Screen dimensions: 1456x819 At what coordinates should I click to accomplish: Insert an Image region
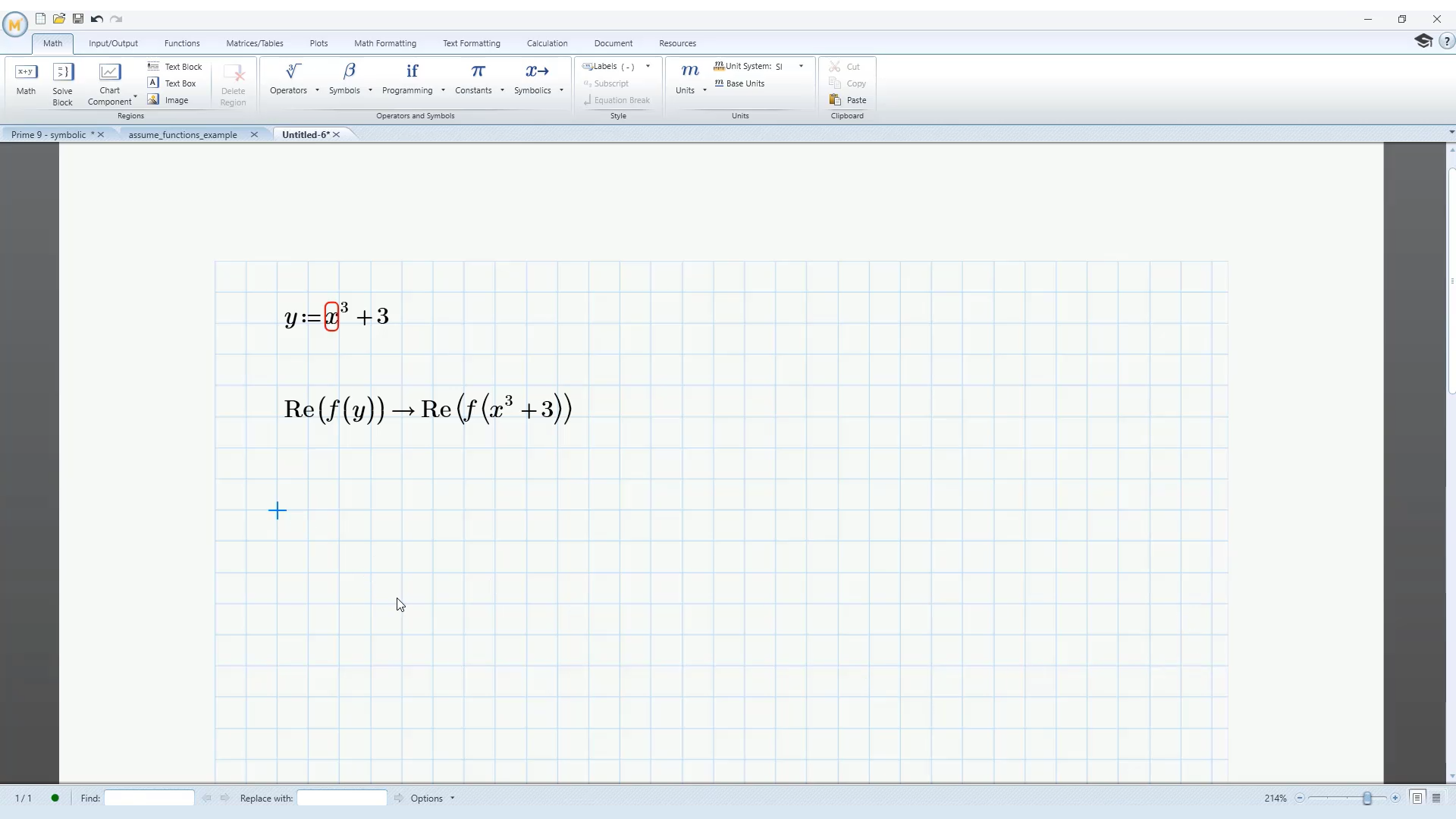pyautogui.click(x=168, y=100)
